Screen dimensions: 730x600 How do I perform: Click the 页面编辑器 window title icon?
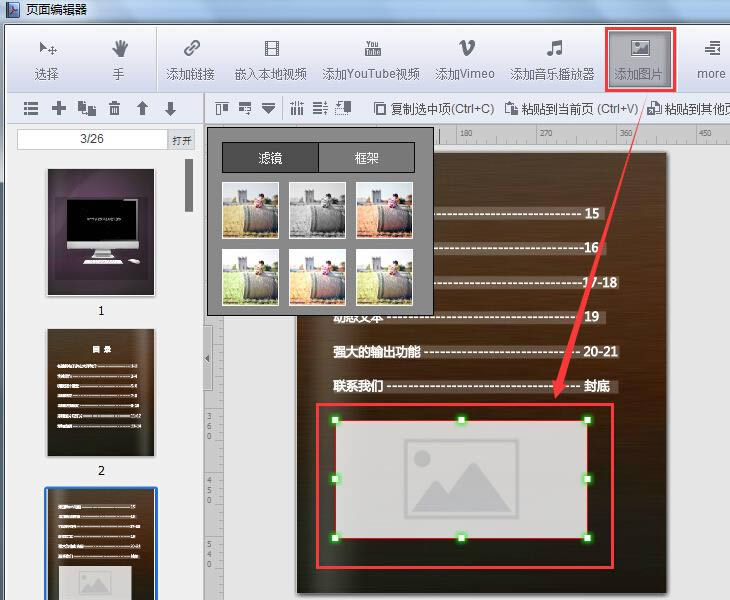pyautogui.click(x=12, y=9)
